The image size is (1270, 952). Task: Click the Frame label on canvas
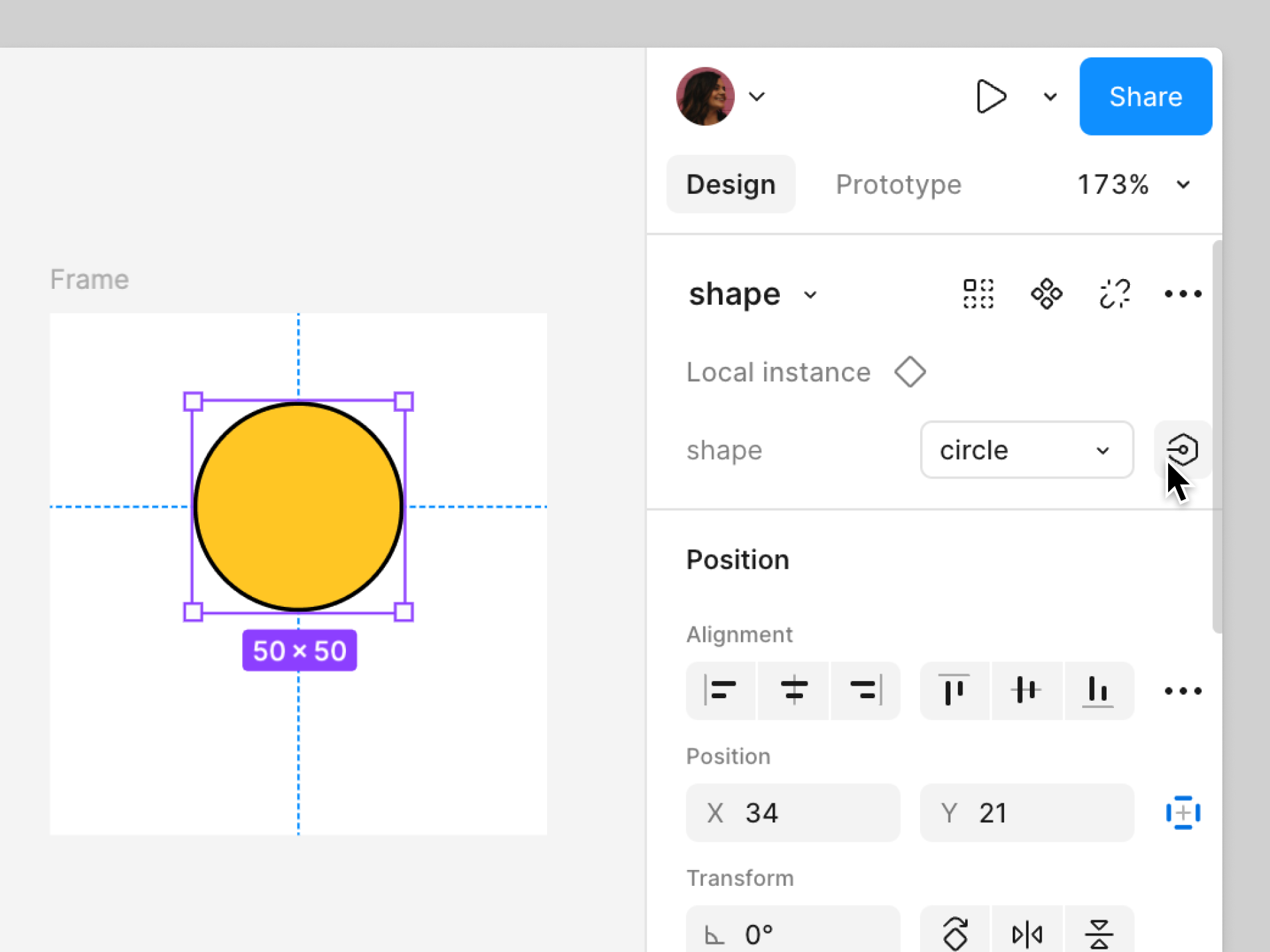(x=89, y=280)
